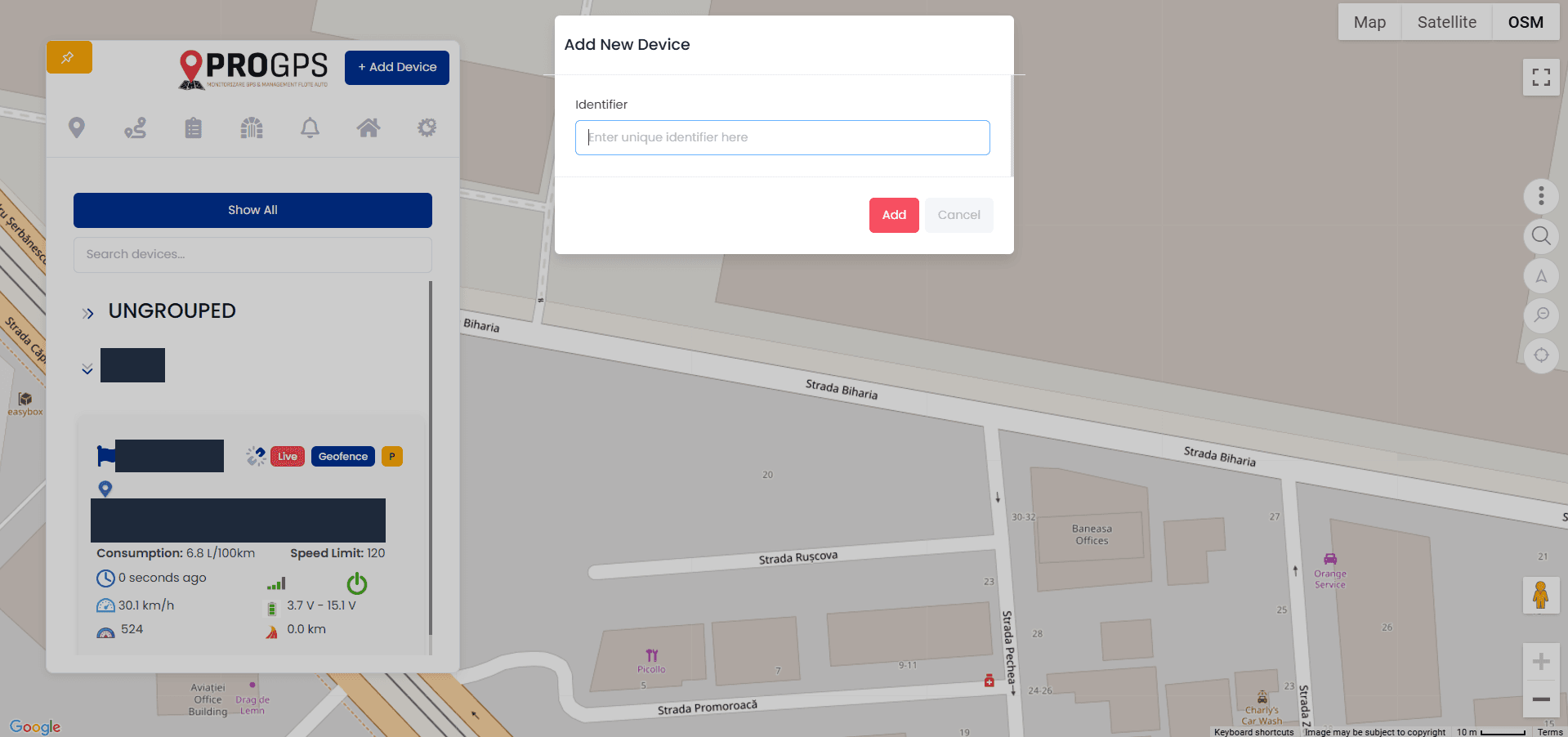This screenshot has height=737, width=1568.
Task: Click the Consumption 6.8 L/100km text
Action: pos(176,553)
